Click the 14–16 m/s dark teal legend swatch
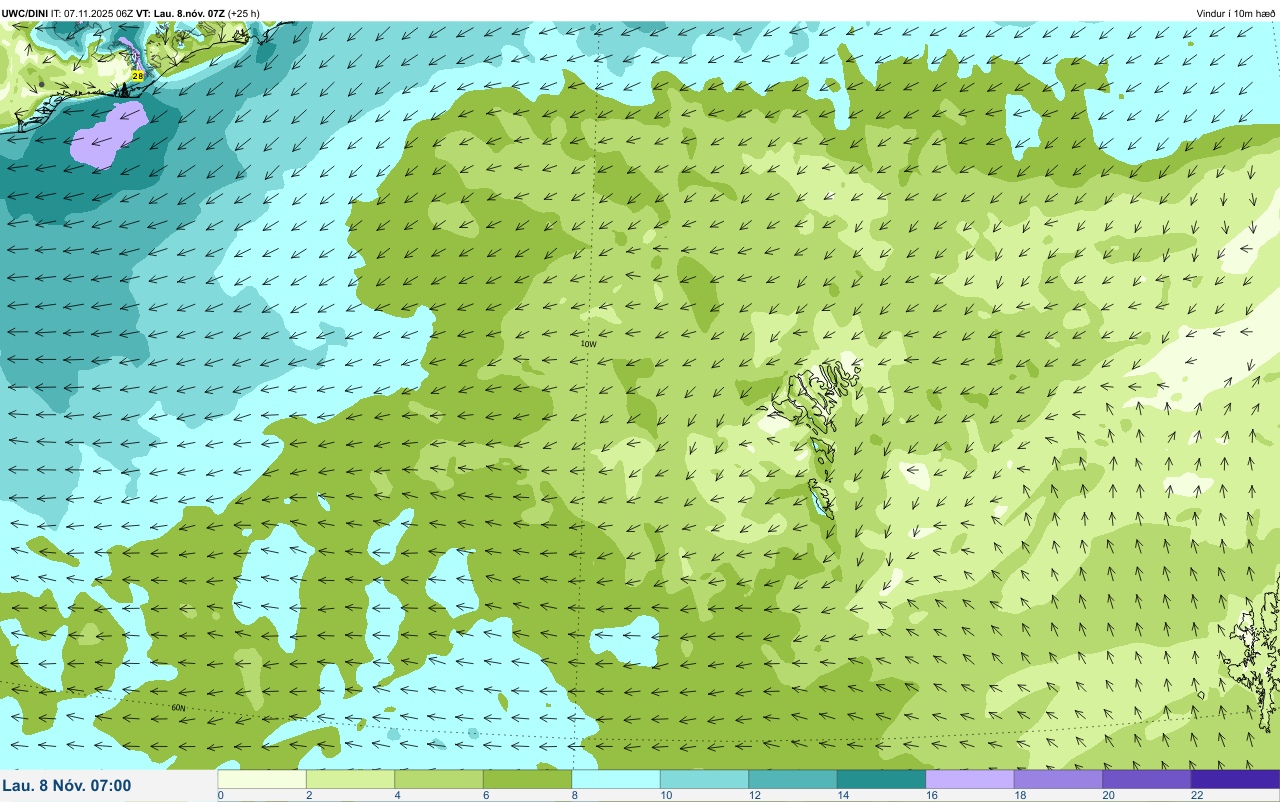Viewport: 1280px width, 802px height. coord(881,779)
